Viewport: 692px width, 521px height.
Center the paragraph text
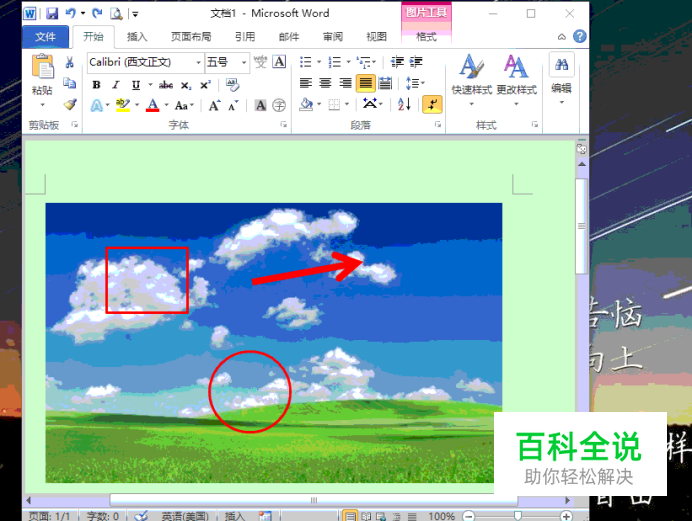[x=325, y=83]
